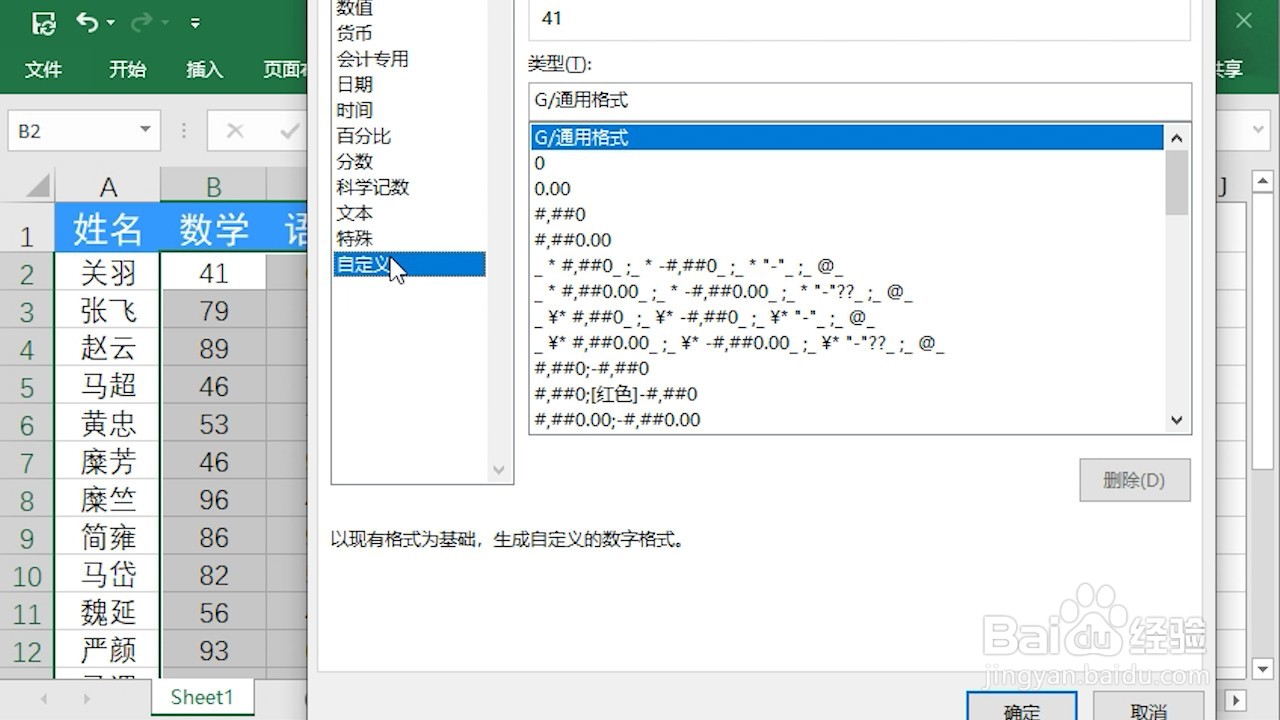
Task: Switch to the 开始 ribbon tab
Action: (x=127, y=70)
